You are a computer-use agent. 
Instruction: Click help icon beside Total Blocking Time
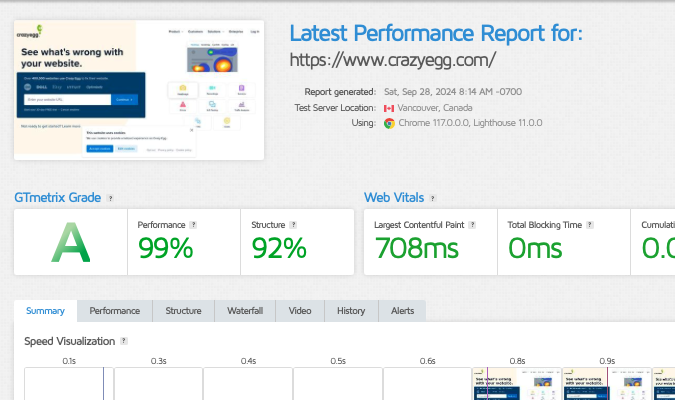(590, 225)
